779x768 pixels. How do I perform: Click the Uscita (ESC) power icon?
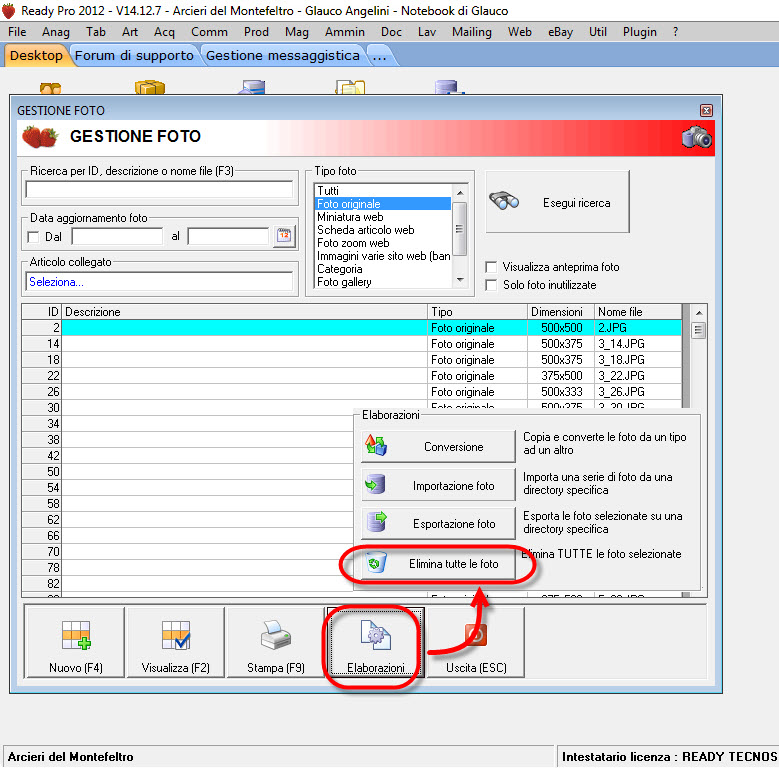(475, 634)
